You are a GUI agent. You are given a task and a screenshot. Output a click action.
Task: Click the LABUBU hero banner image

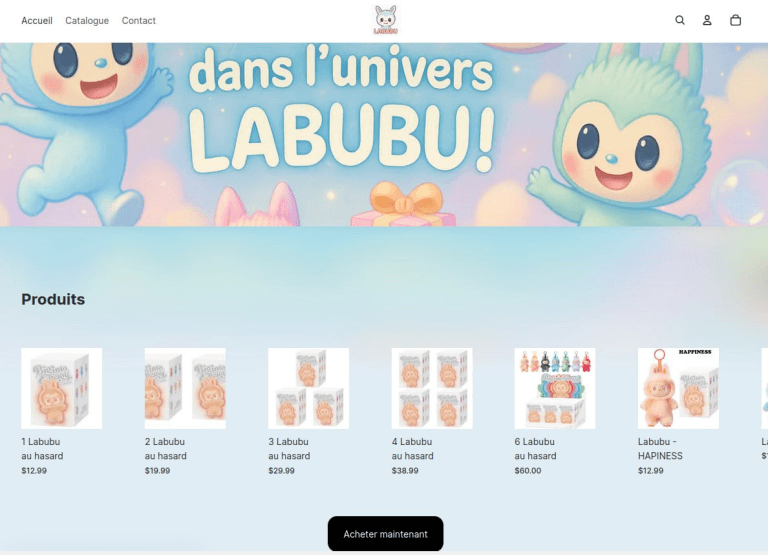(x=384, y=135)
